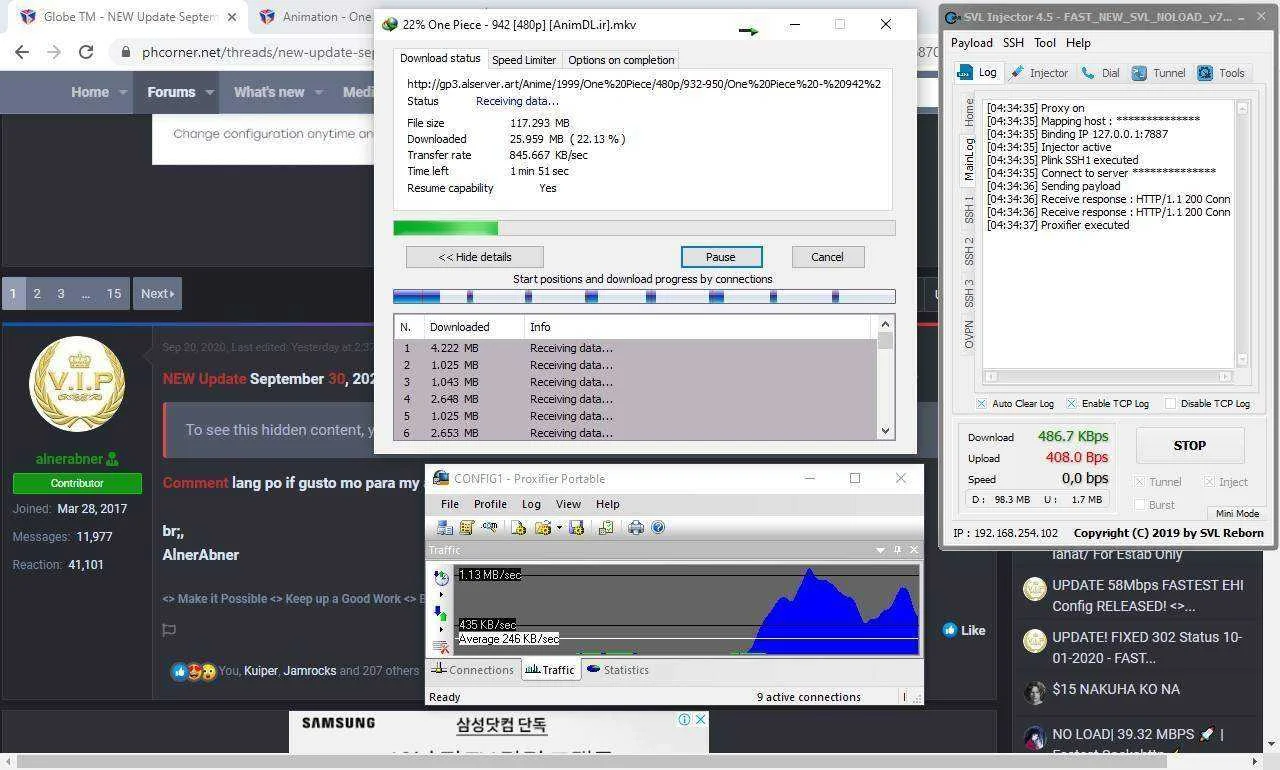Toggle the Tunnel checkbox in SVL Injector
The image size is (1280, 770).
1139,482
